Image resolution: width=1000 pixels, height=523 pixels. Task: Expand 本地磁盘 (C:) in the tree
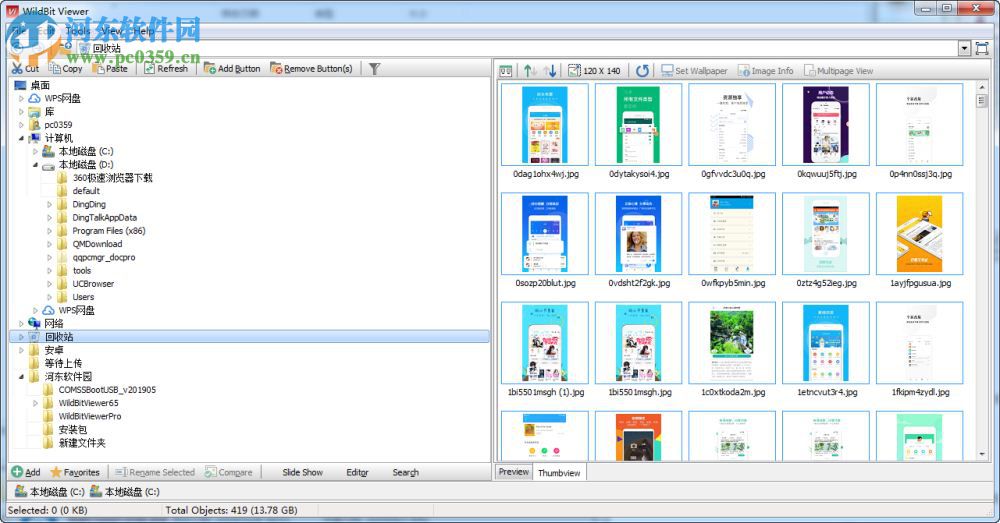(35, 152)
